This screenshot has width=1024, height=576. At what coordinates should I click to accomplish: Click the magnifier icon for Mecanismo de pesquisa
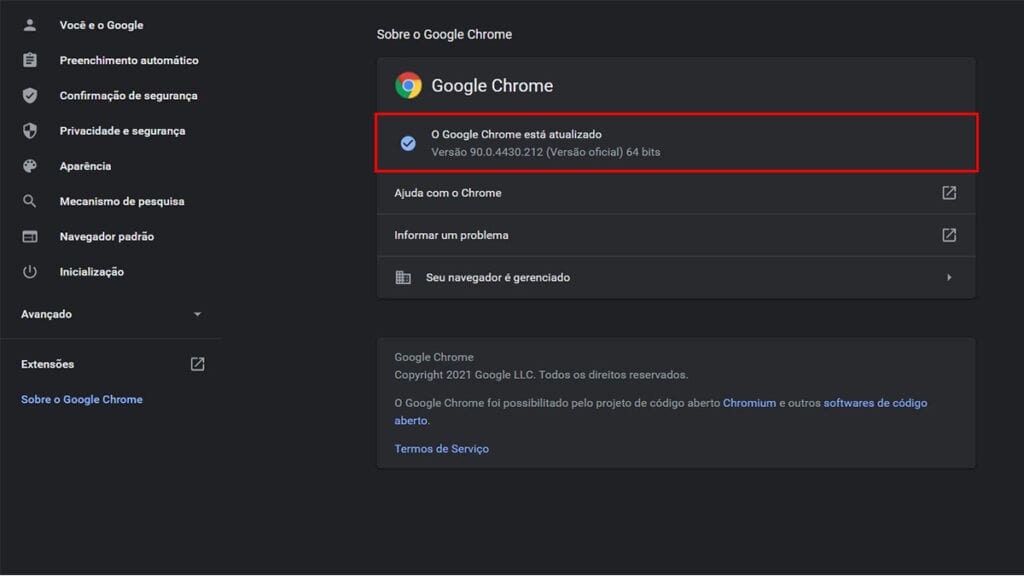[29, 201]
